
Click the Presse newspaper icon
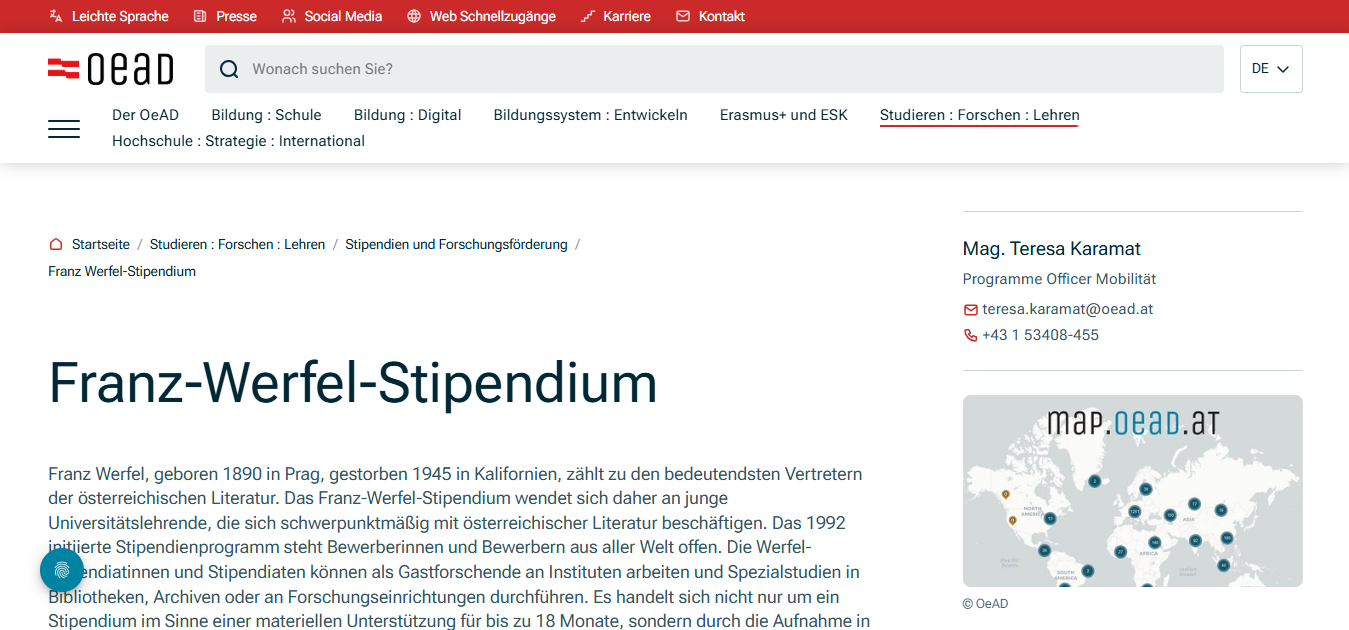point(200,16)
